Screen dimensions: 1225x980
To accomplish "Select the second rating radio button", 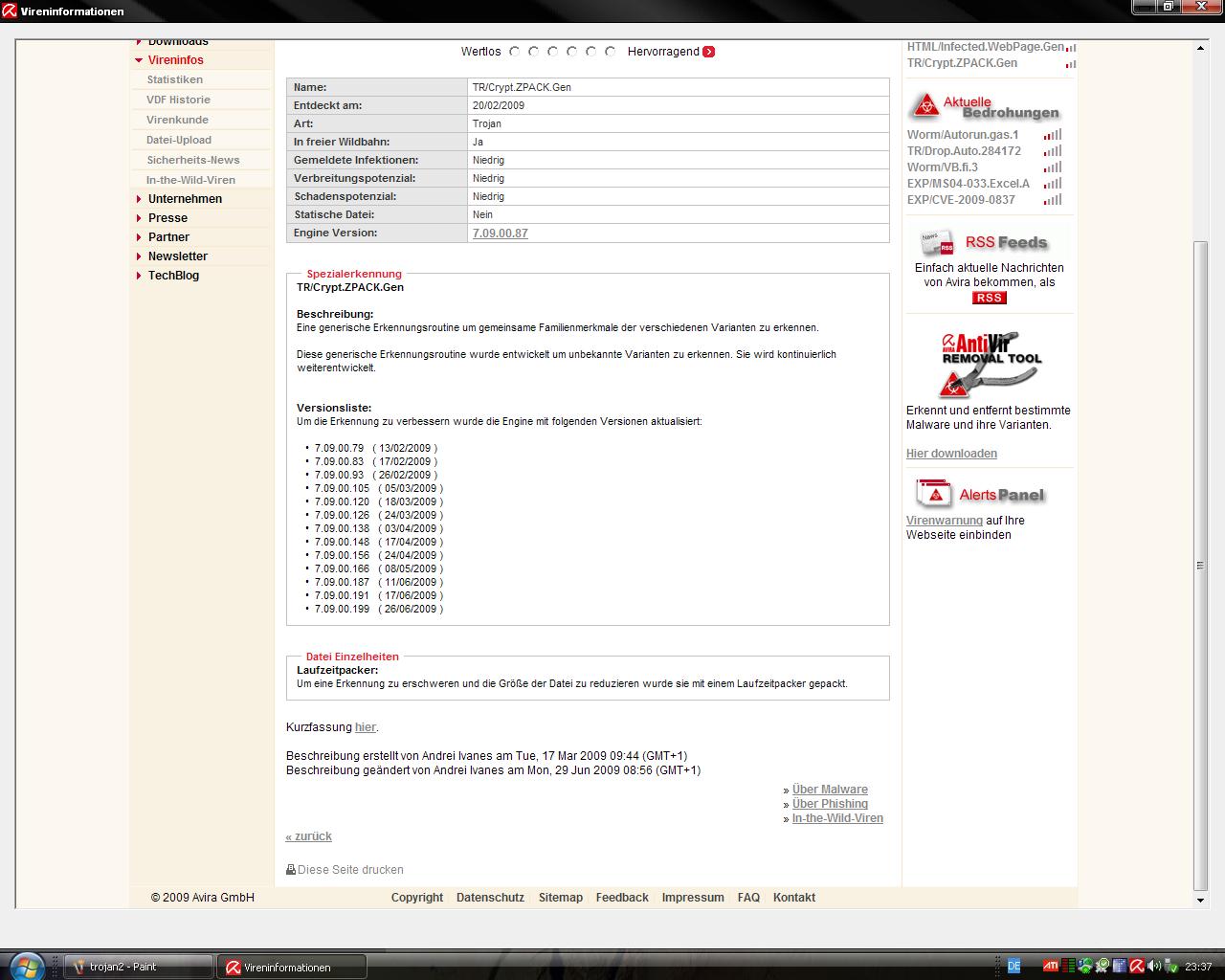I will (x=534, y=52).
